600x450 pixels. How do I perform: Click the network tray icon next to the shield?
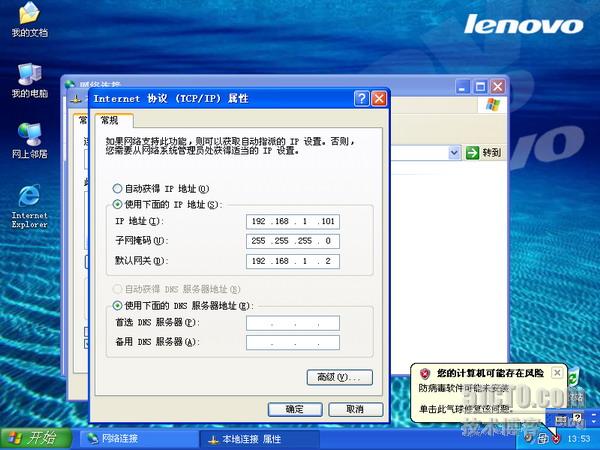543,438
